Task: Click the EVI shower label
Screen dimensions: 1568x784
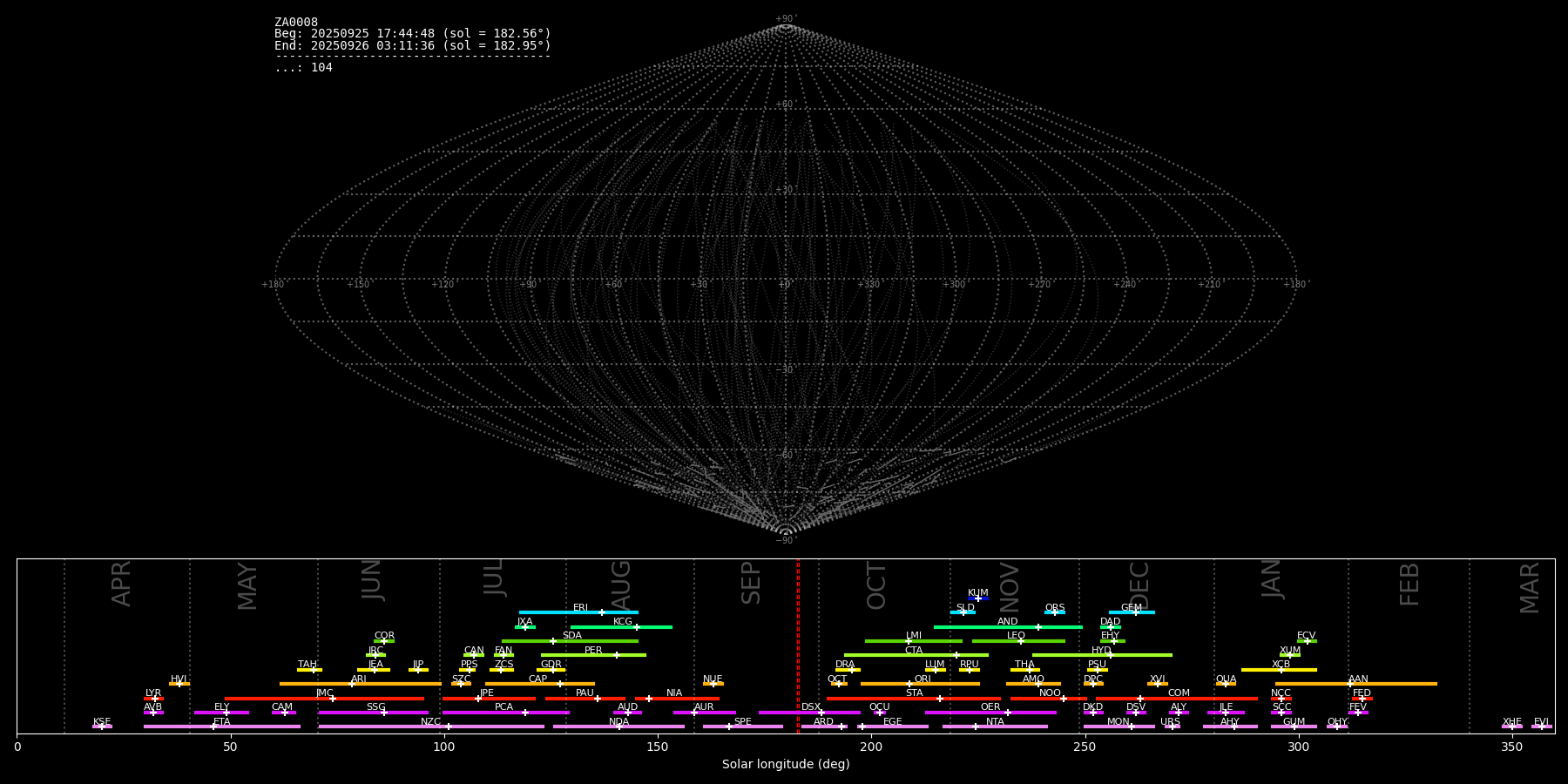Action: [x=1542, y=722]
